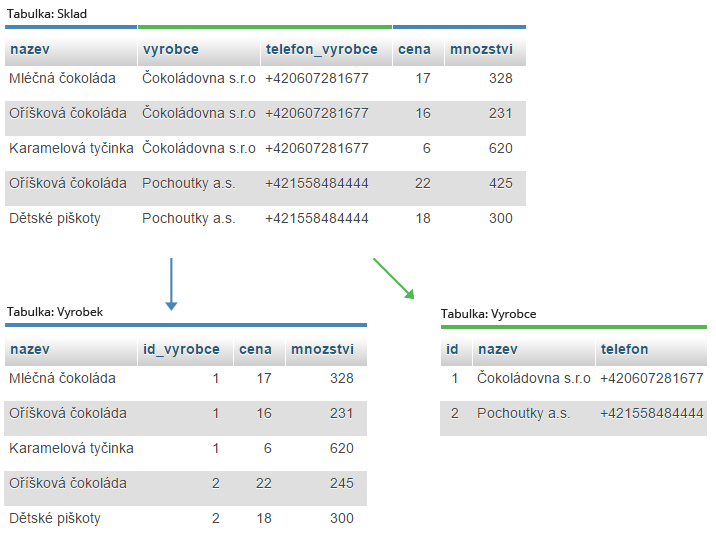Click telefon header in Vyrobce table
The image size is (716, 545).
coord(624,349)
